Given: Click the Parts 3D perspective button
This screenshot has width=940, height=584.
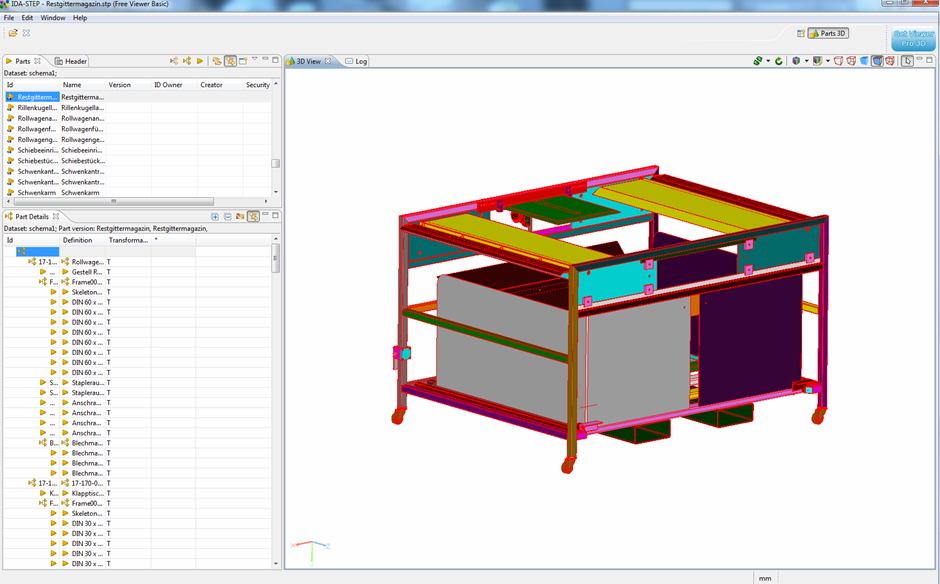Looking at the screenshot, I should (828, 33).
